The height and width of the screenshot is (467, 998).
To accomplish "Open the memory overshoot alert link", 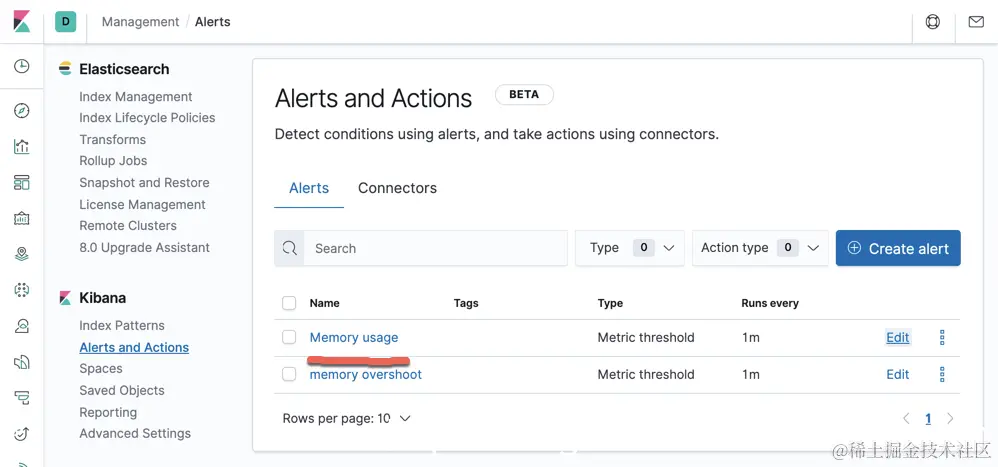I will (x=365, y=374).
